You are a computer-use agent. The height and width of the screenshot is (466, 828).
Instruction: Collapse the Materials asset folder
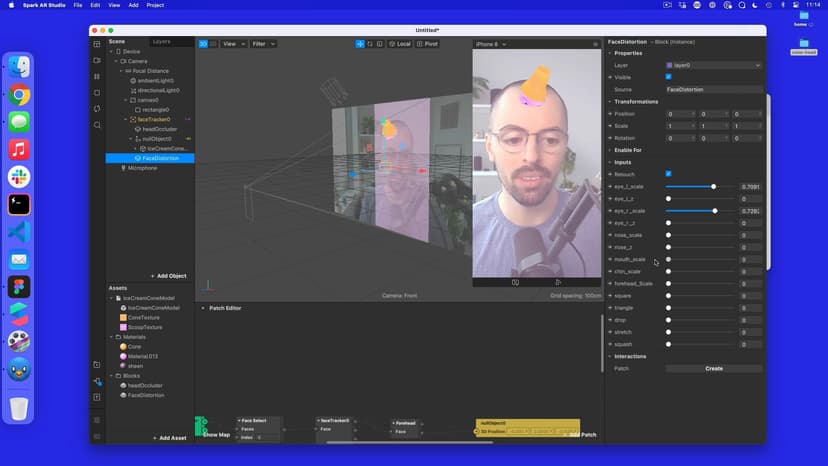pyautogui.click(x=111, y=337)
